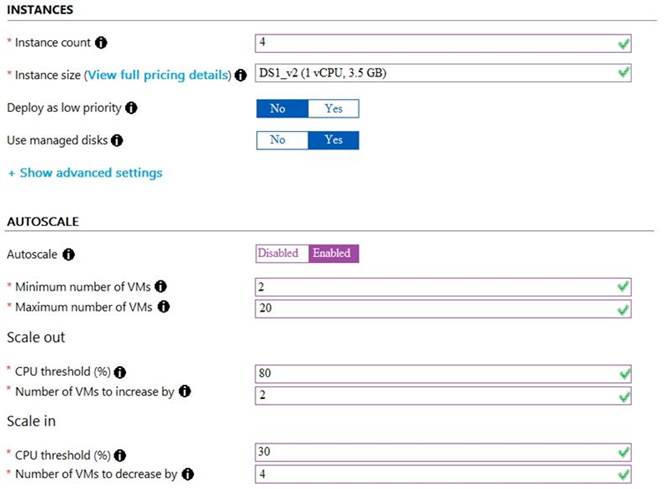667x489 pixels.
Task: Set Use managed disks to No
Action: pyautogui.click(x=282, y=140)
